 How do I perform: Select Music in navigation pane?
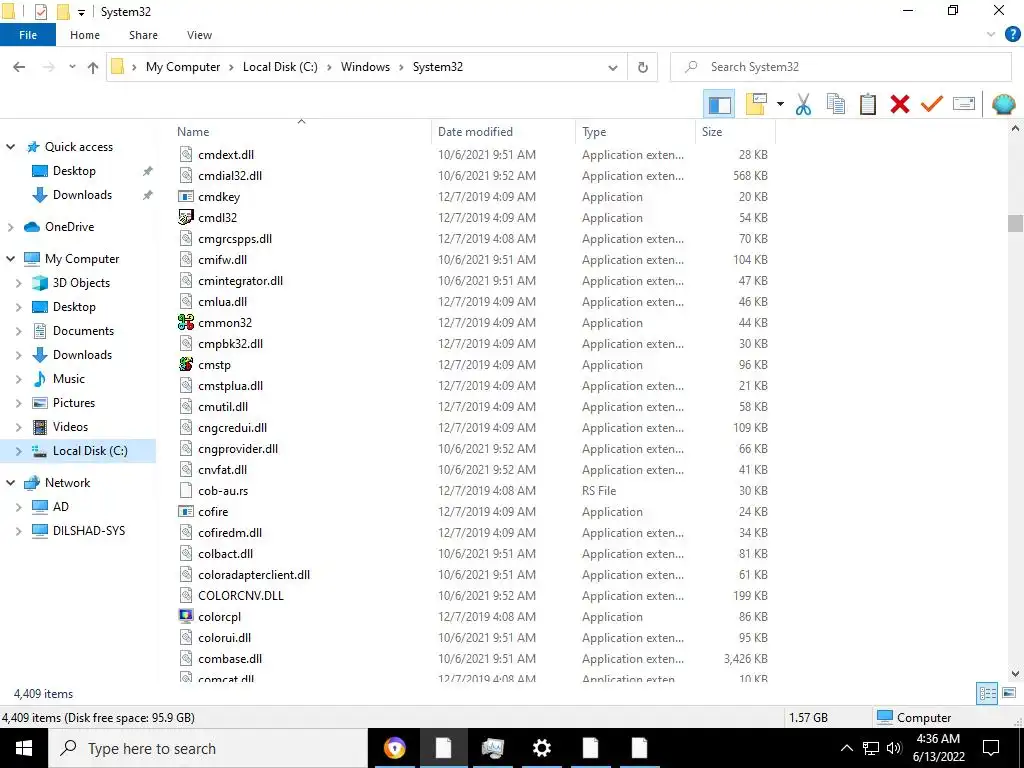coord(69,379)
